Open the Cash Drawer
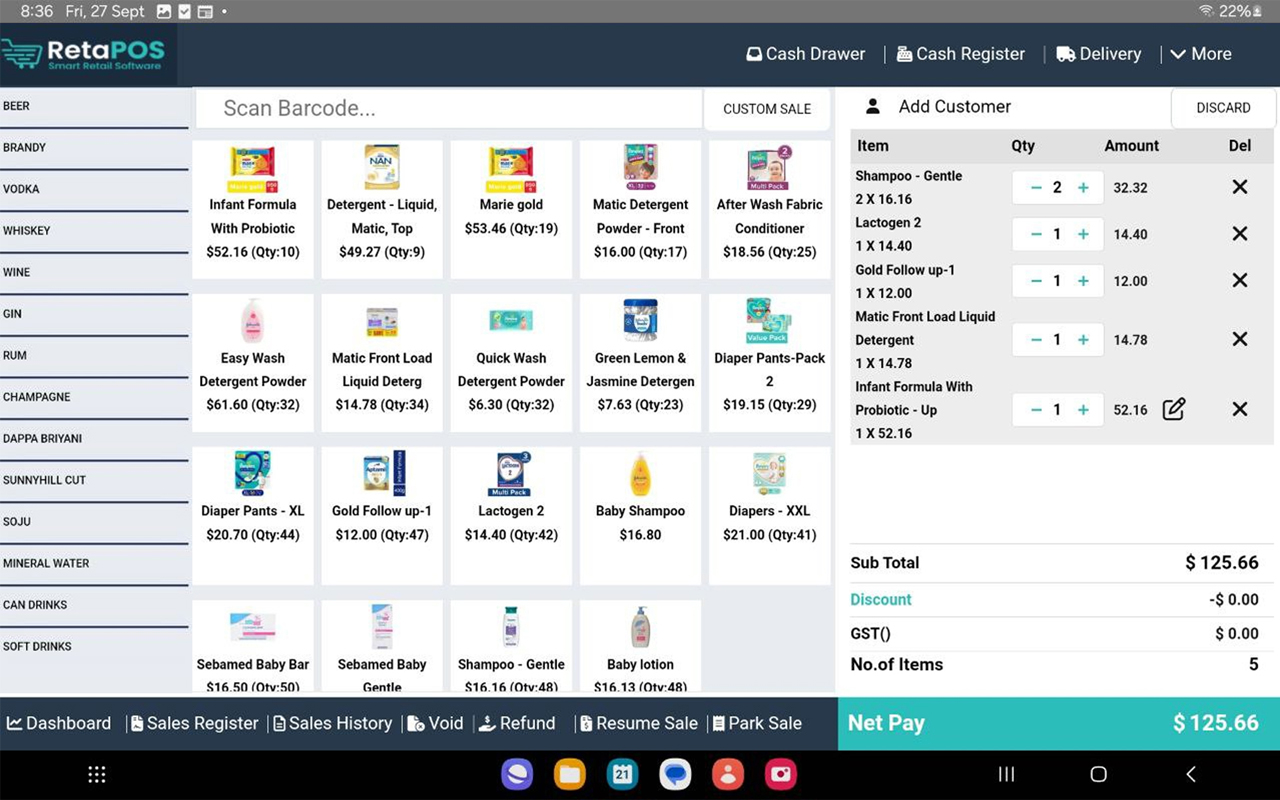1280x800 pixels. tap(805, 54)
